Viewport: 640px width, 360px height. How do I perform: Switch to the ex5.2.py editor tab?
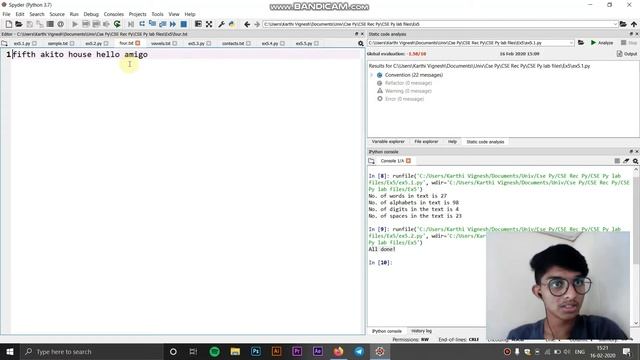[x=93, y=43]
